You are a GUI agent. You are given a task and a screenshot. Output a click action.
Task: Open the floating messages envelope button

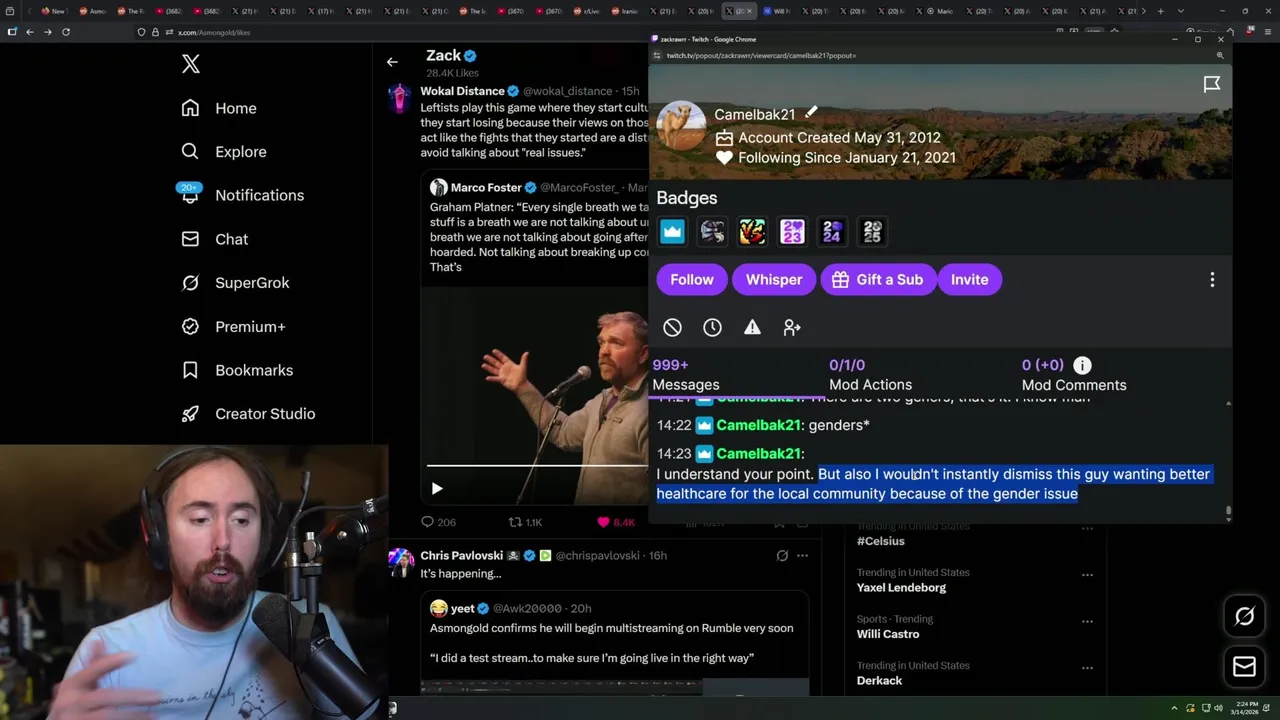1244,667
